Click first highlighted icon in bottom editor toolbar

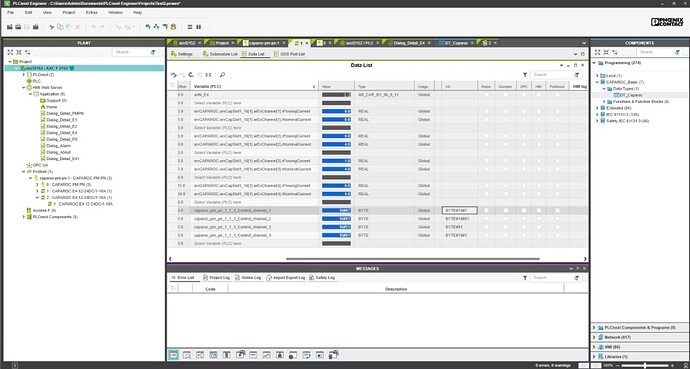(x=173, y=354)
